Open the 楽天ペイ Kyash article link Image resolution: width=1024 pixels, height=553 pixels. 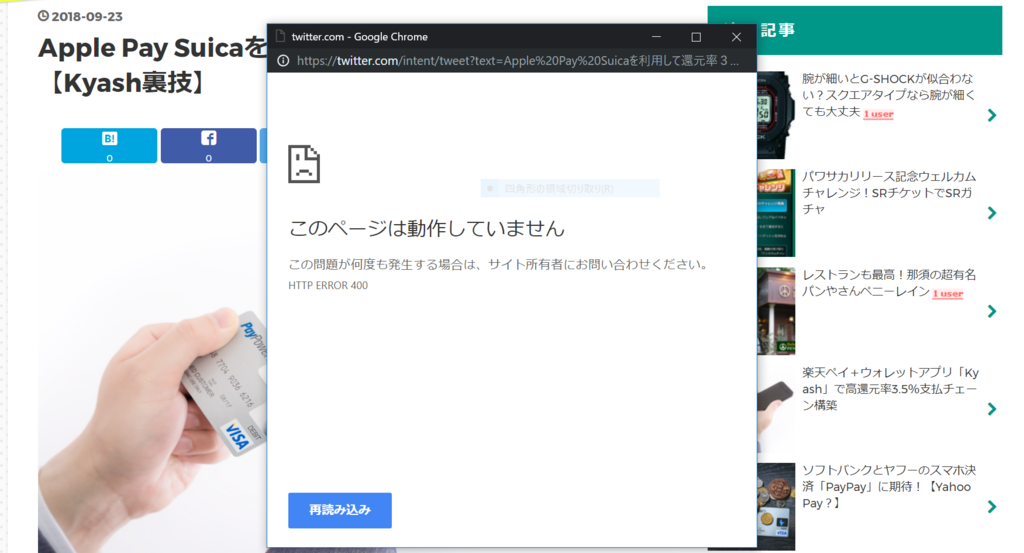click(890, 388)
